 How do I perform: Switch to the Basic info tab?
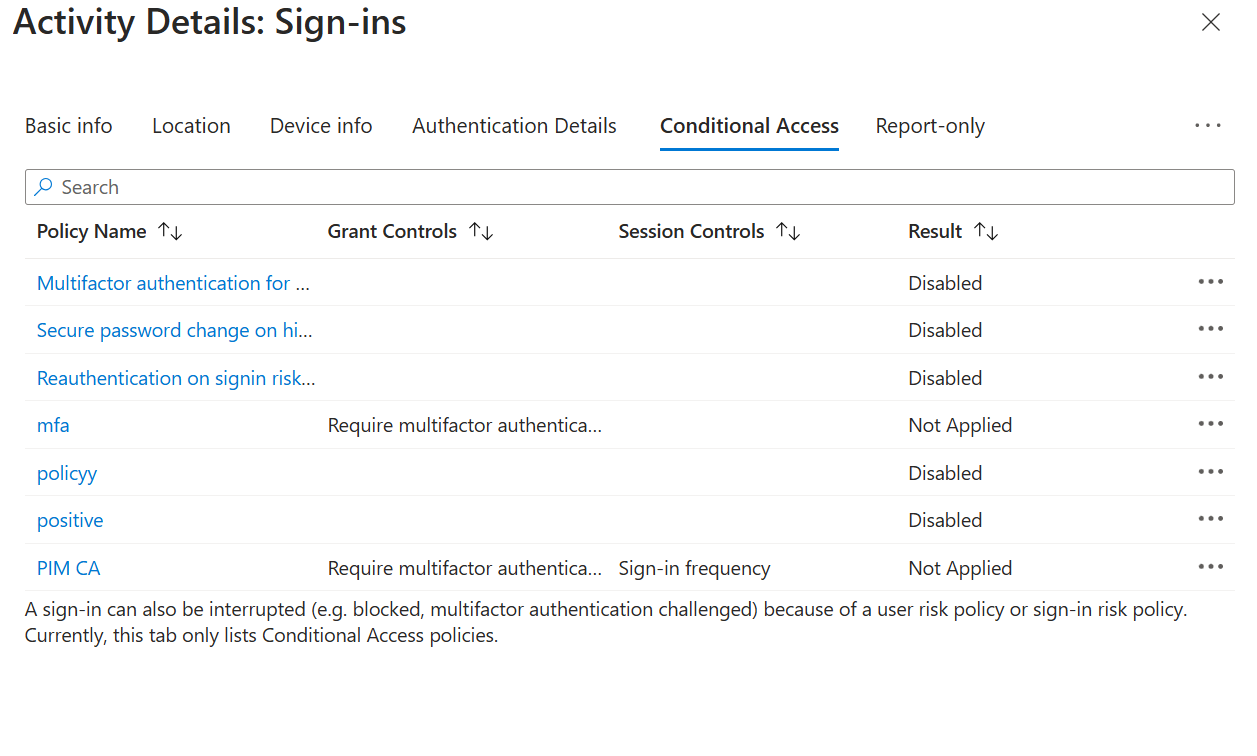coord(69,126)
